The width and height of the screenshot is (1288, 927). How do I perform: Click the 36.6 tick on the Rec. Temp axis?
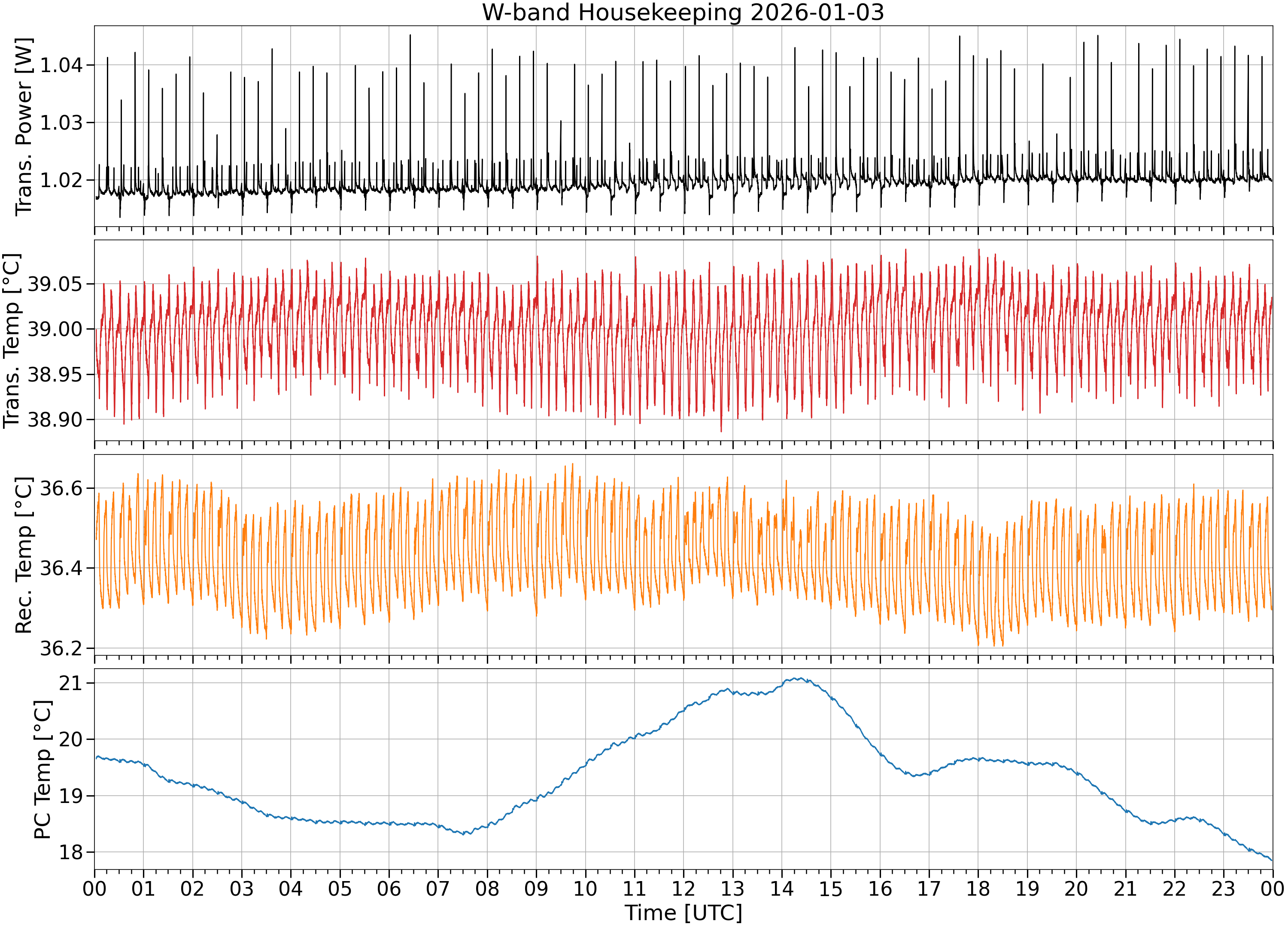click(x=61, y=488)
